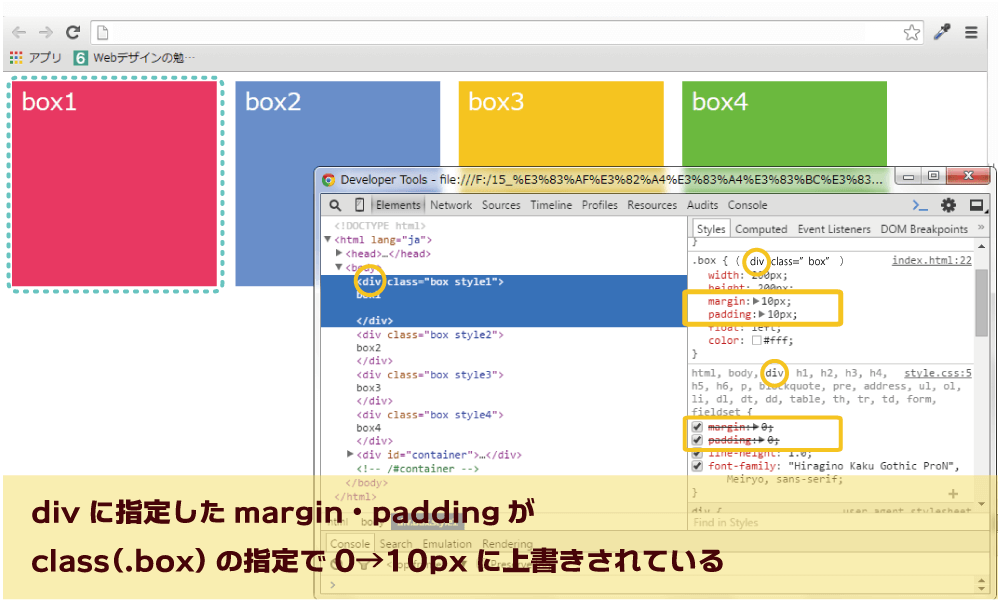Uncheck the padding: 0 declaration

(698, 440)
